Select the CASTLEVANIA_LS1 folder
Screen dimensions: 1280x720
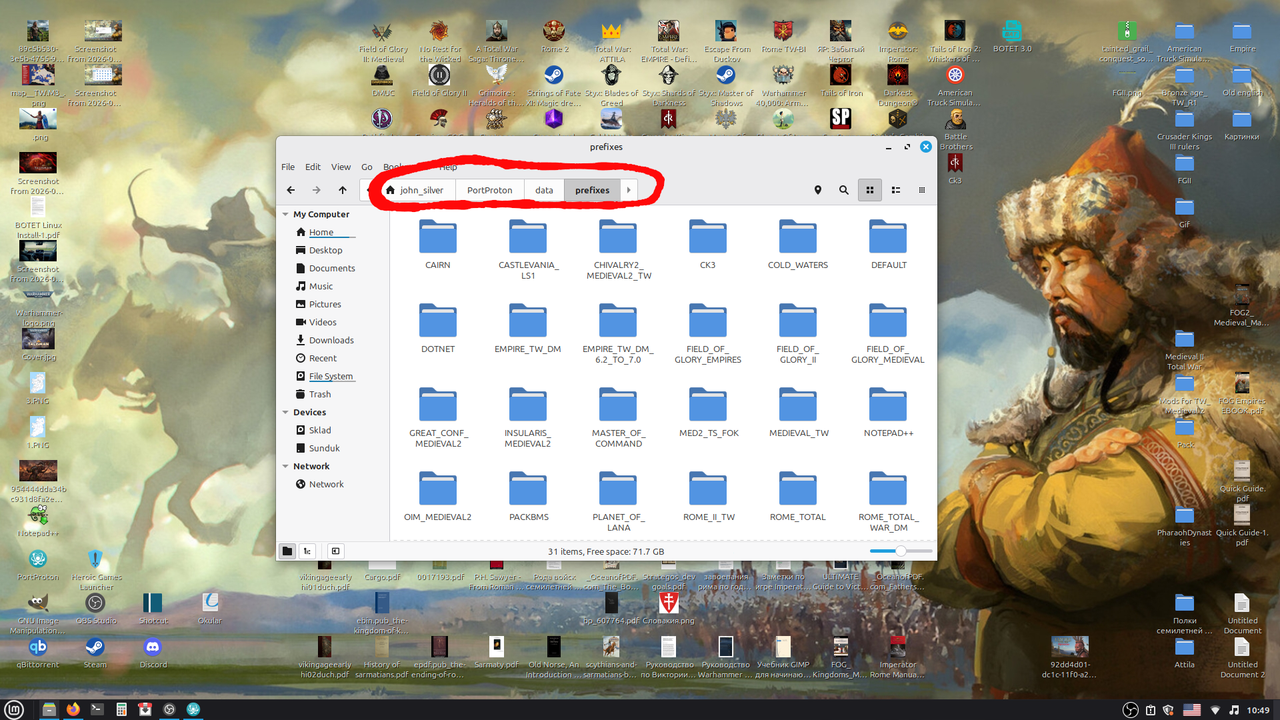[528, 249]
